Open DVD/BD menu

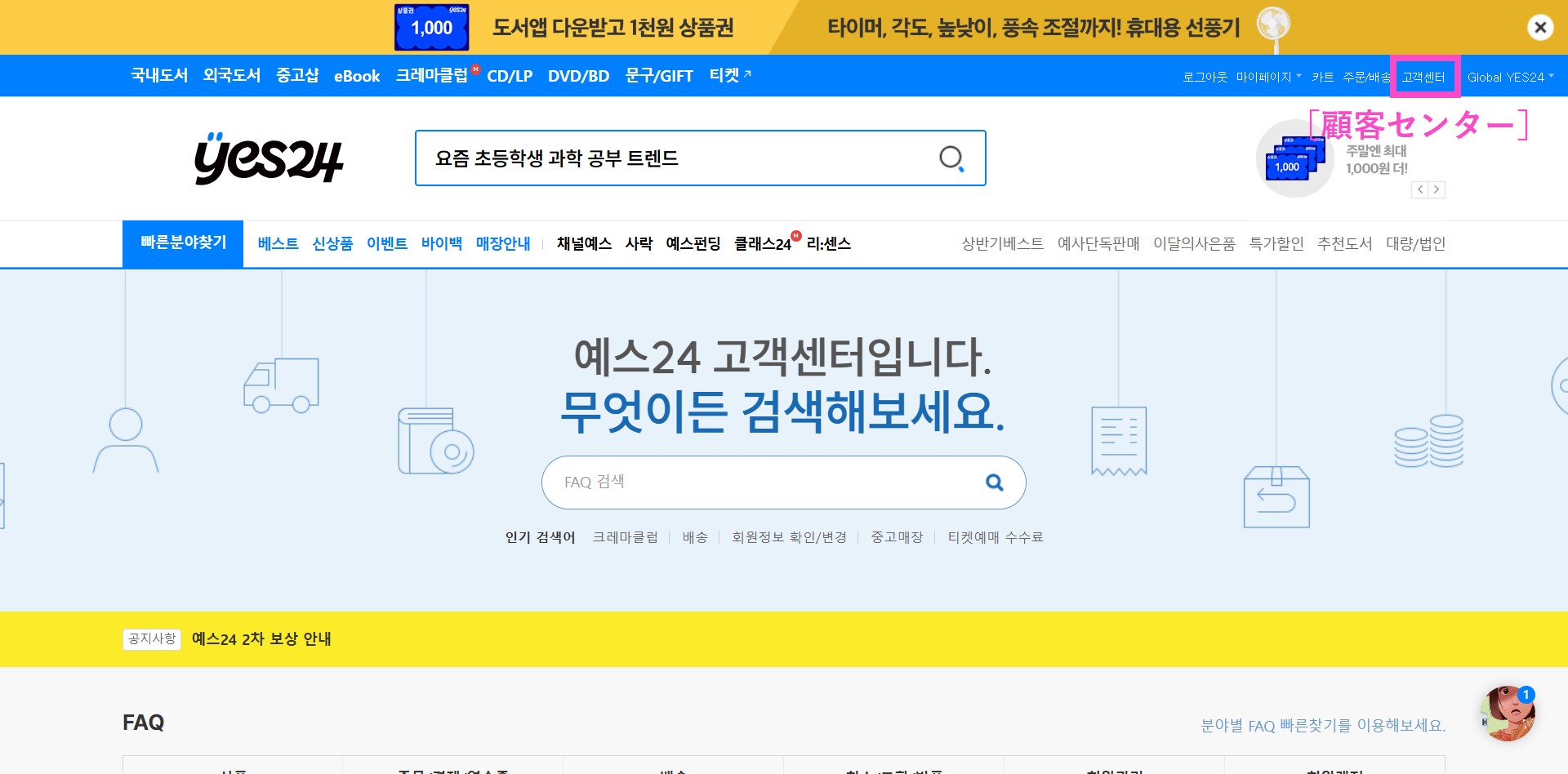click(578, 76)
